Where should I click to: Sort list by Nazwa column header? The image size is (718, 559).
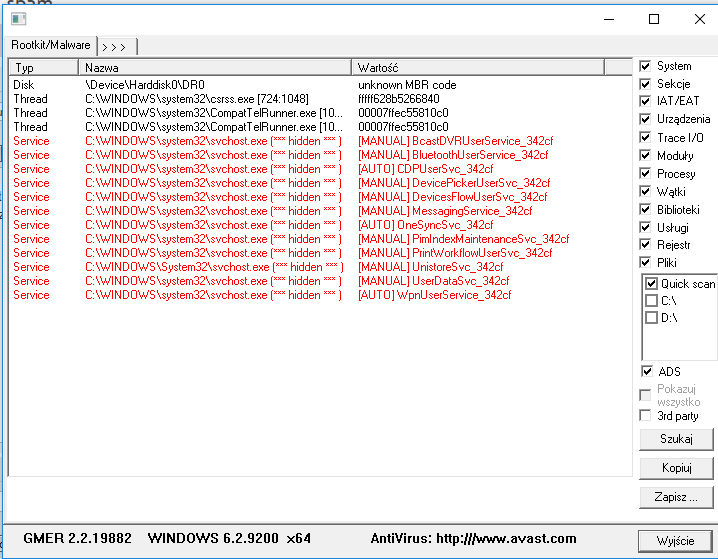click(215, 67)
